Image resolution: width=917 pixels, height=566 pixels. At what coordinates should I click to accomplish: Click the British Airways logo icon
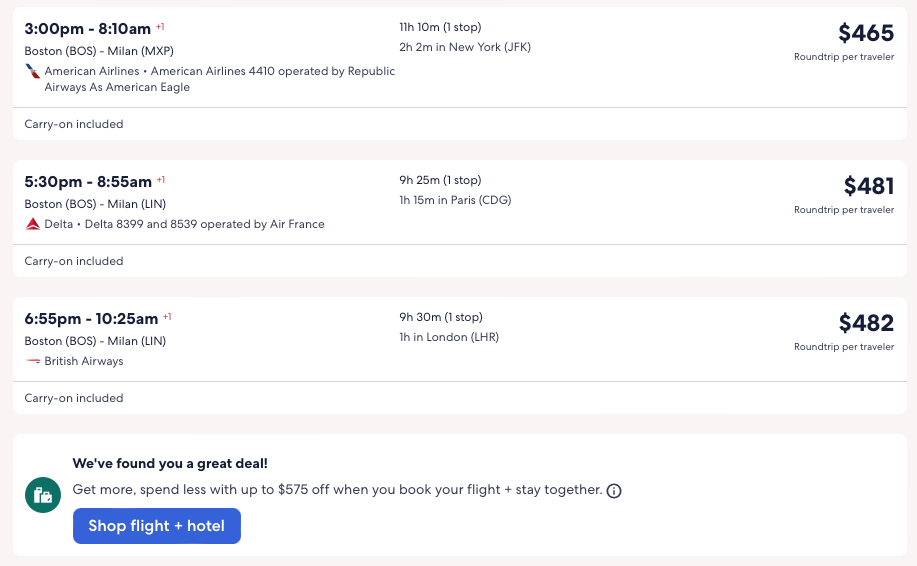(x=33, y=361)
